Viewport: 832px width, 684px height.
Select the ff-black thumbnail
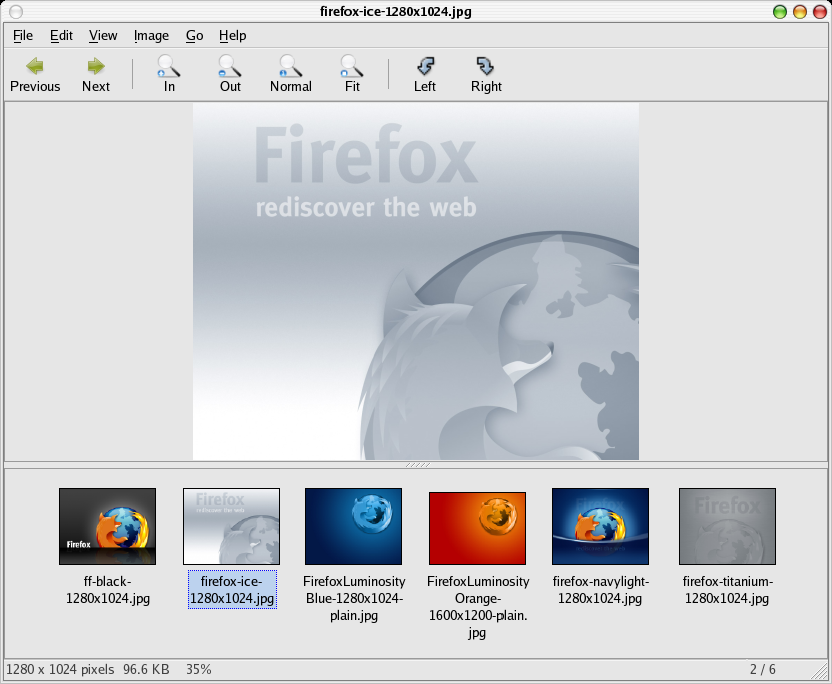[x=107, y=527]
